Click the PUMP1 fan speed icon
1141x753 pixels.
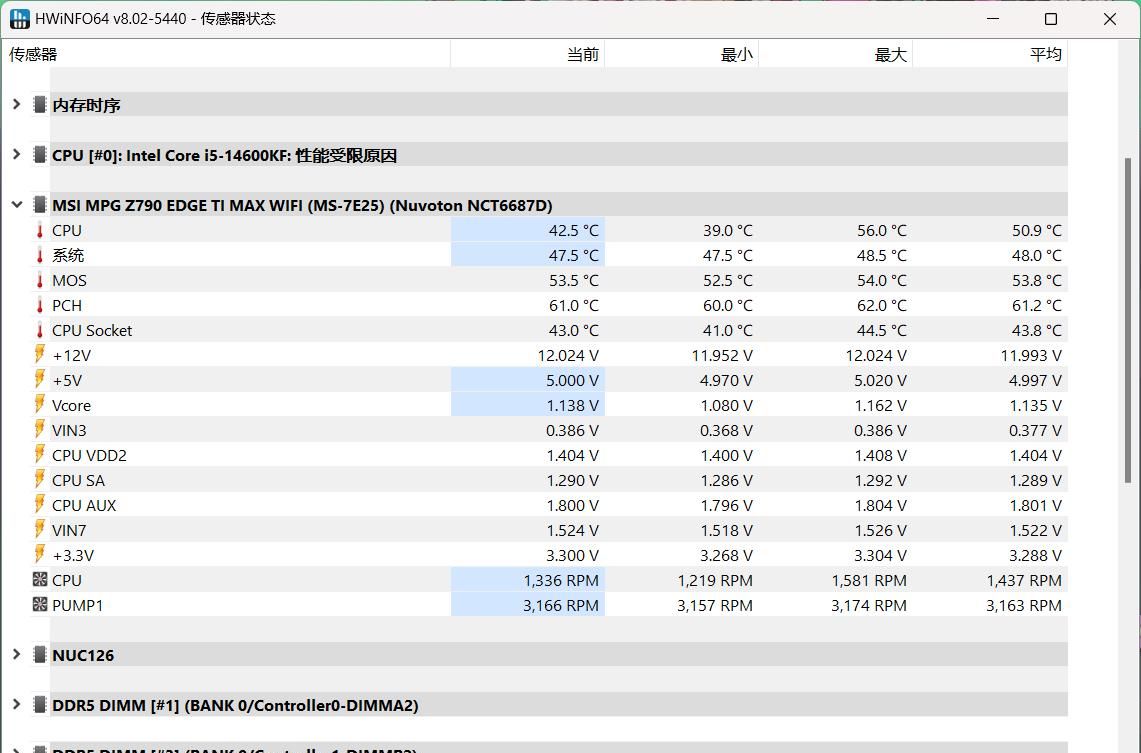pyautogui.click(x=39, y=605)
